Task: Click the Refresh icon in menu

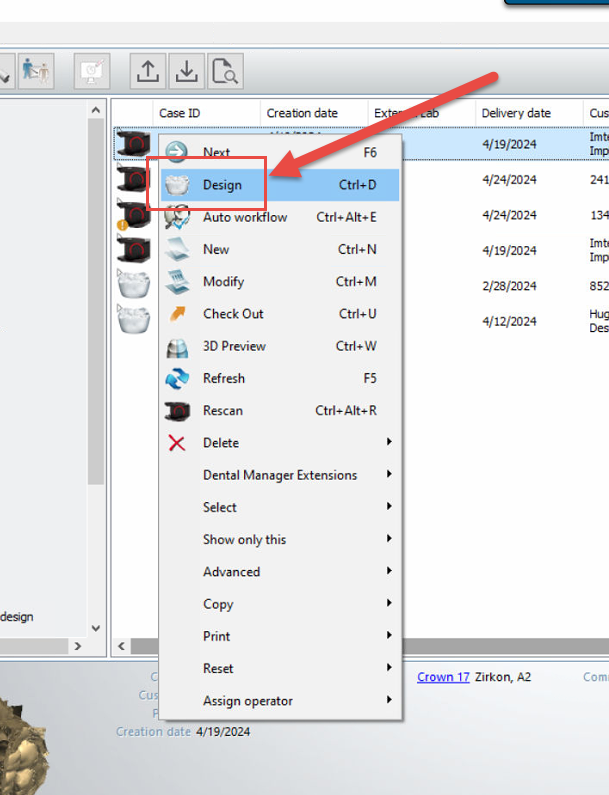Action: coord(177,379)
